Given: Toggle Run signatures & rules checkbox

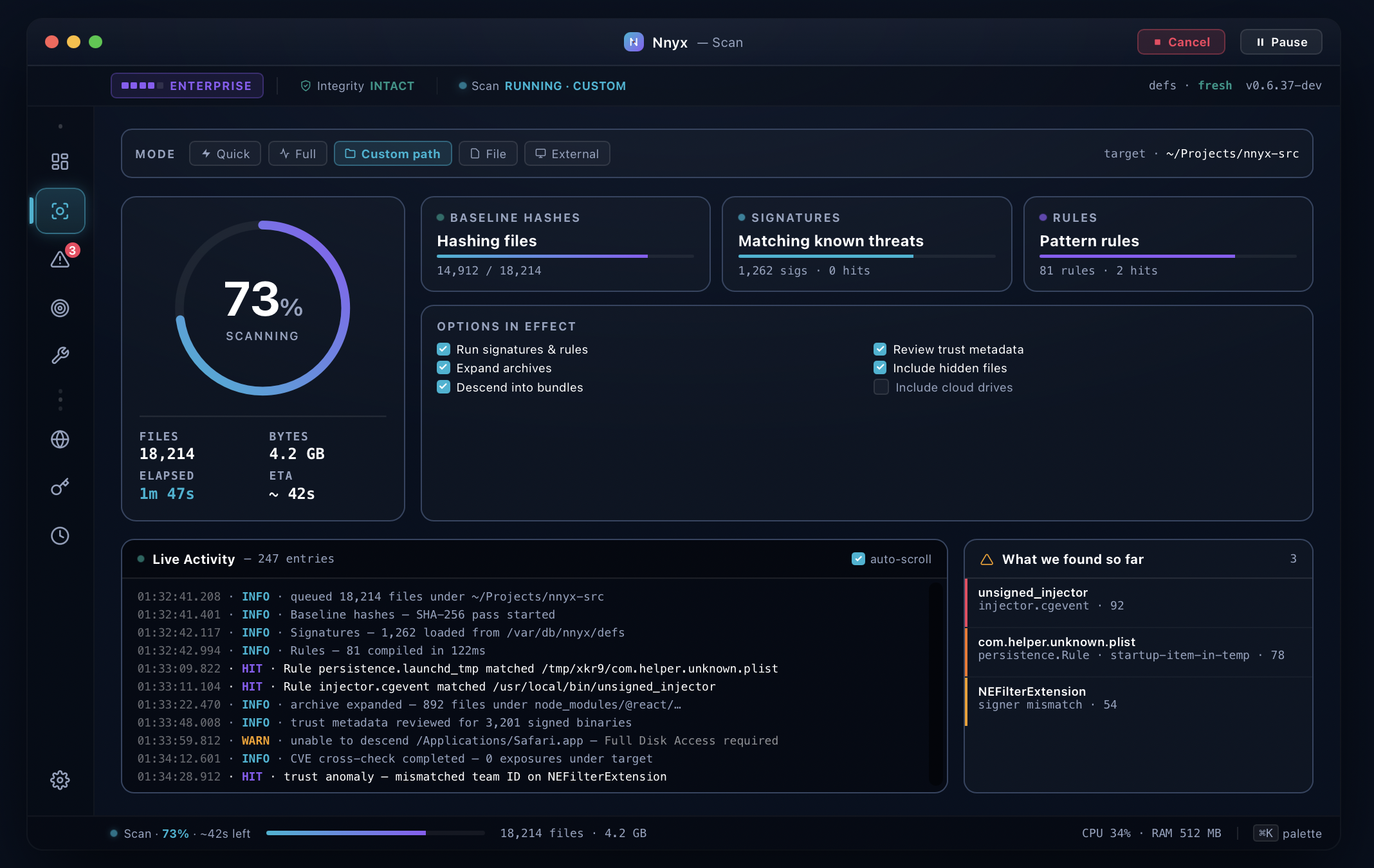Looking at the screenshot, I should (443, 349).
